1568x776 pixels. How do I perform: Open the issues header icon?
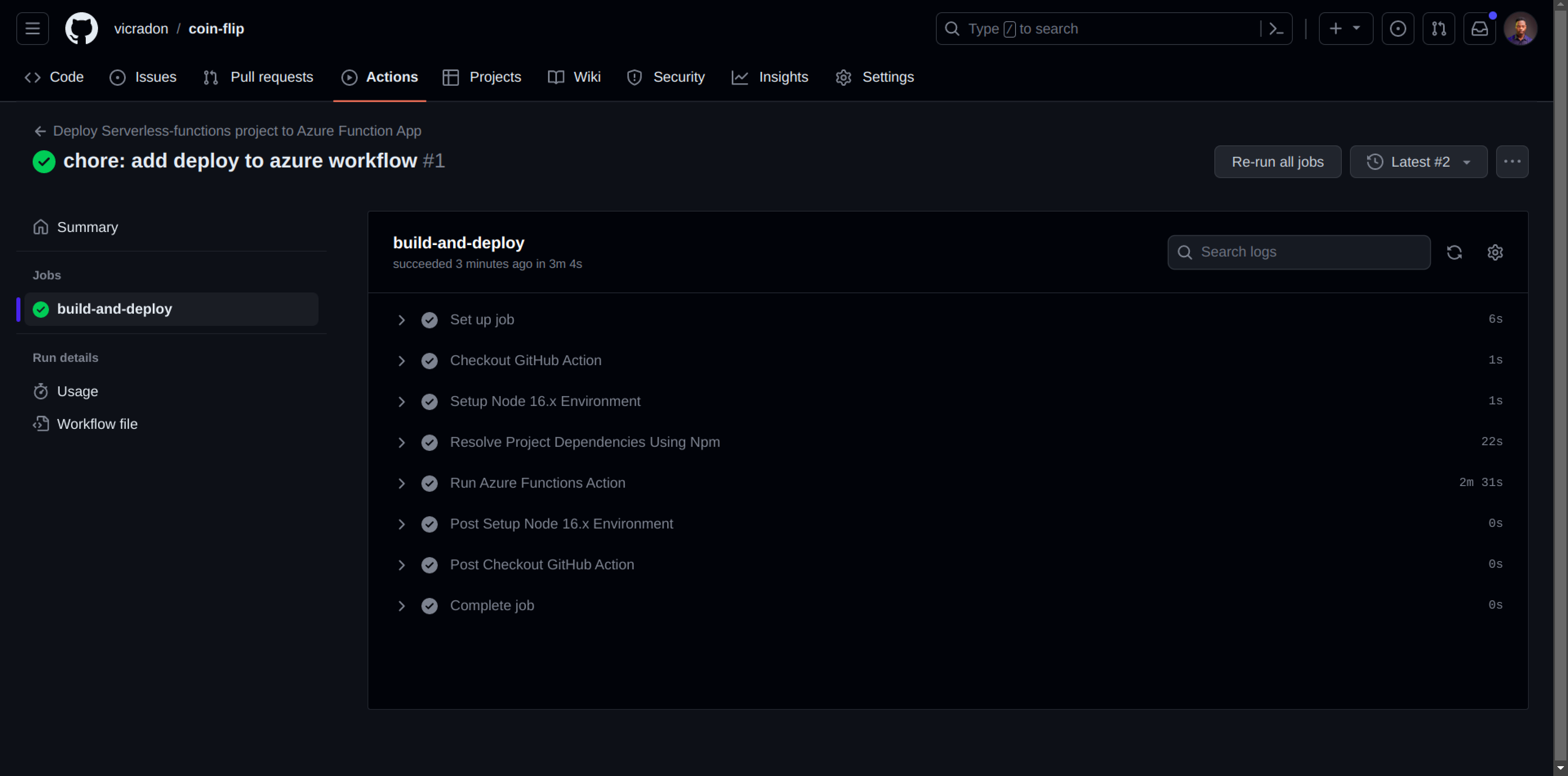[1398, 29]
